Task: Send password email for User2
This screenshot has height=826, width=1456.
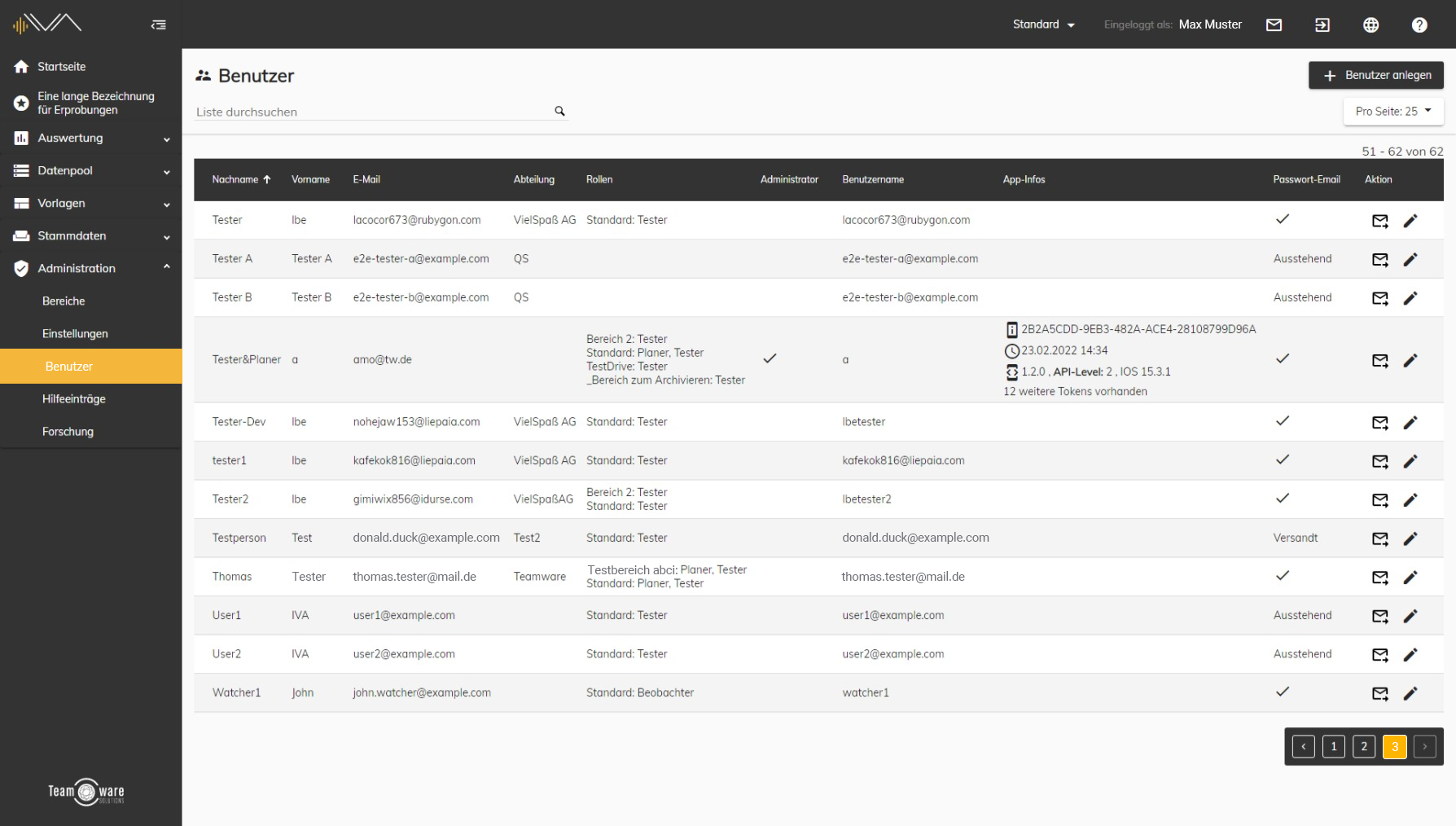Action: tap(1380, 654)
